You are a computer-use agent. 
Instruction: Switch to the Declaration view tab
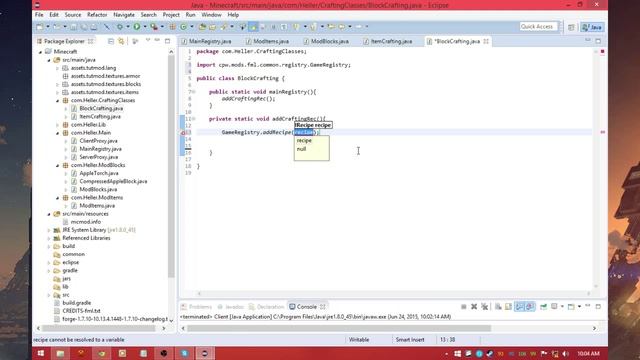[266, 307]
